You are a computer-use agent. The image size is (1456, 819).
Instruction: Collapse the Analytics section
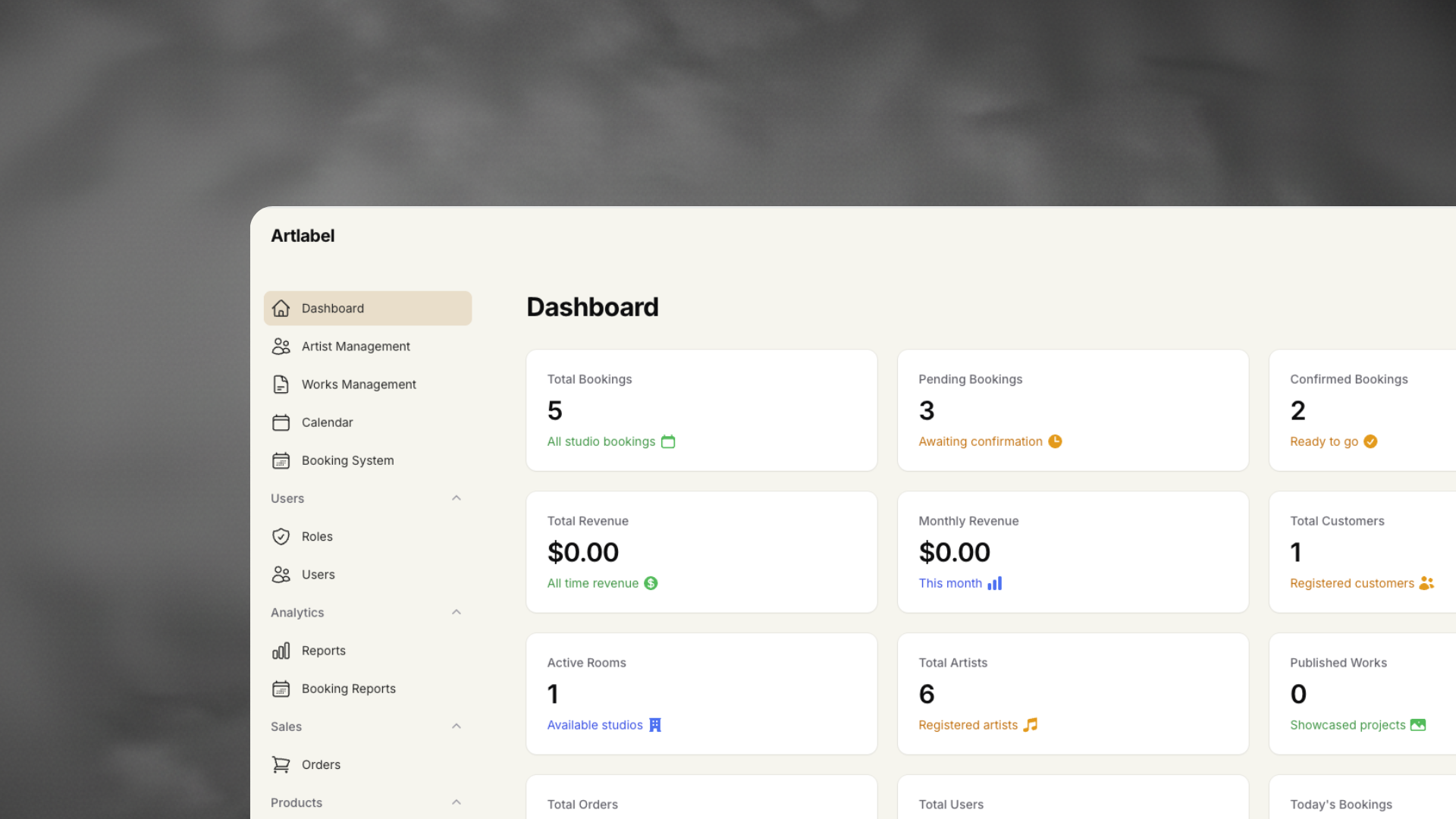pos(456,612)
